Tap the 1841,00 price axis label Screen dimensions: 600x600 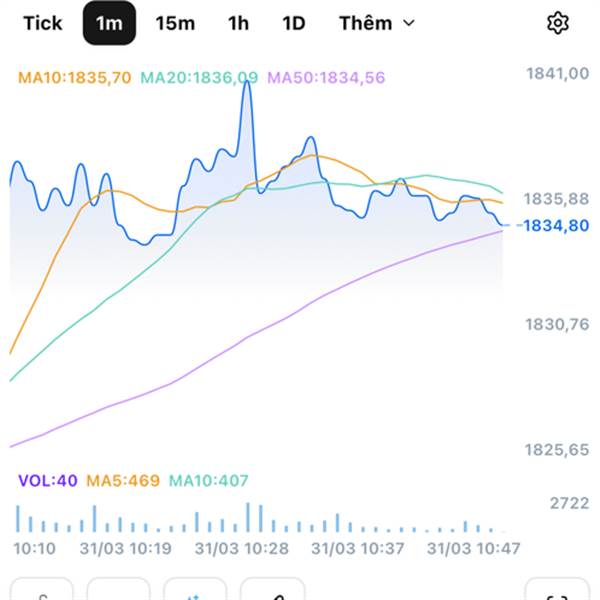tap(556, 73)
